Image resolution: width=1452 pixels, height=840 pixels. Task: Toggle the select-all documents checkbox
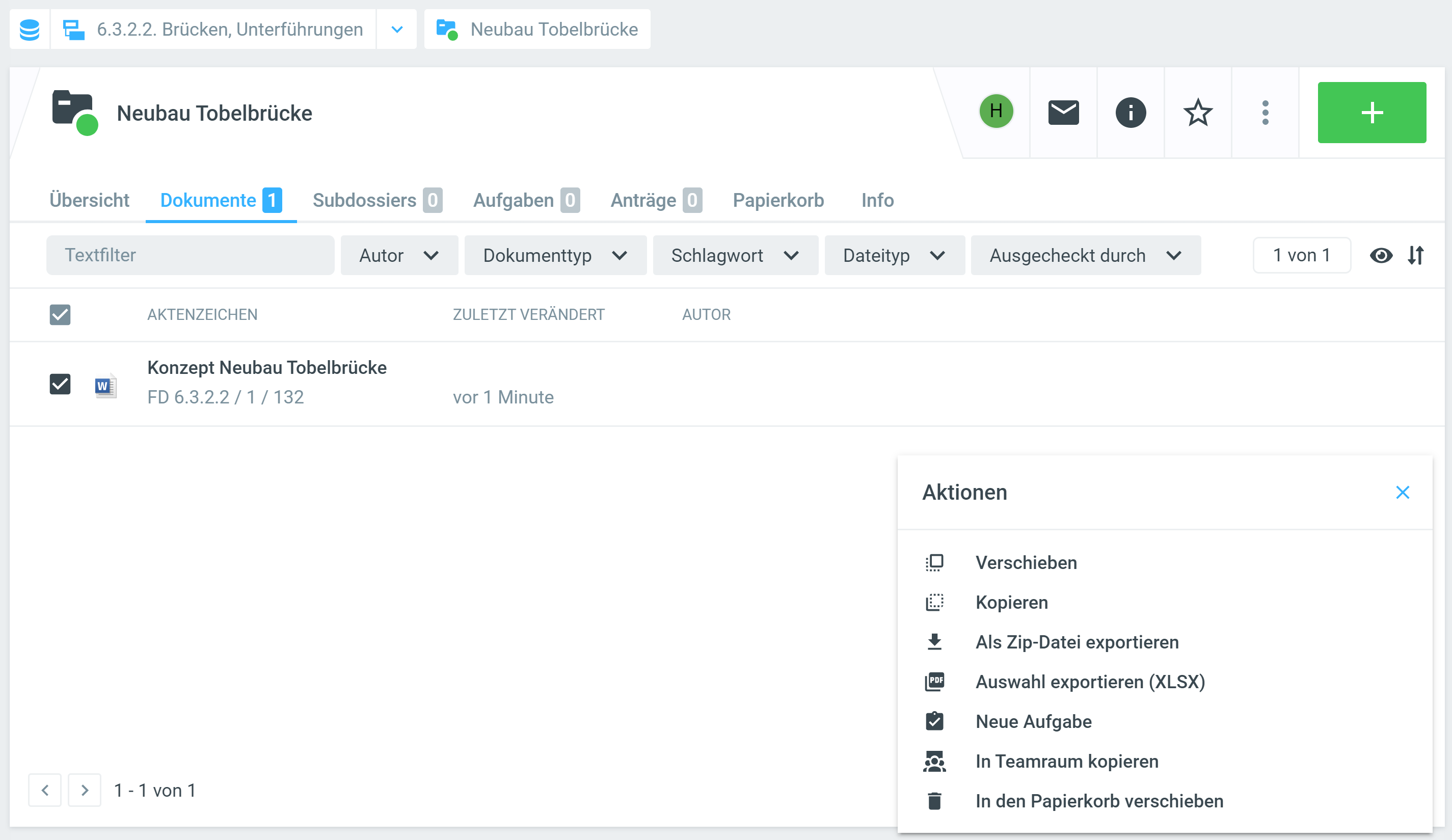pyautogui.click(x=60, y=315)
